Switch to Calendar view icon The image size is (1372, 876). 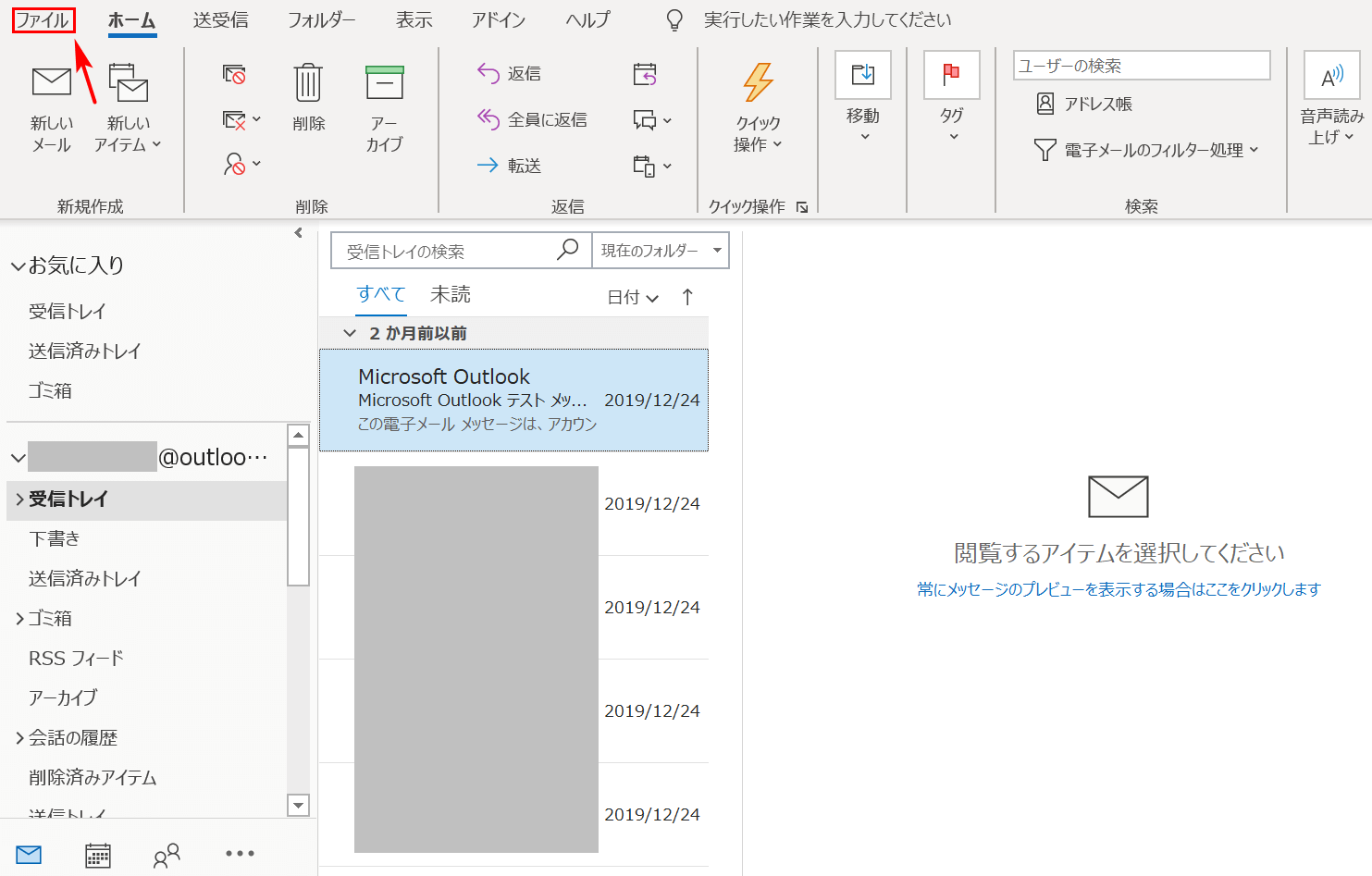(98, 856)
